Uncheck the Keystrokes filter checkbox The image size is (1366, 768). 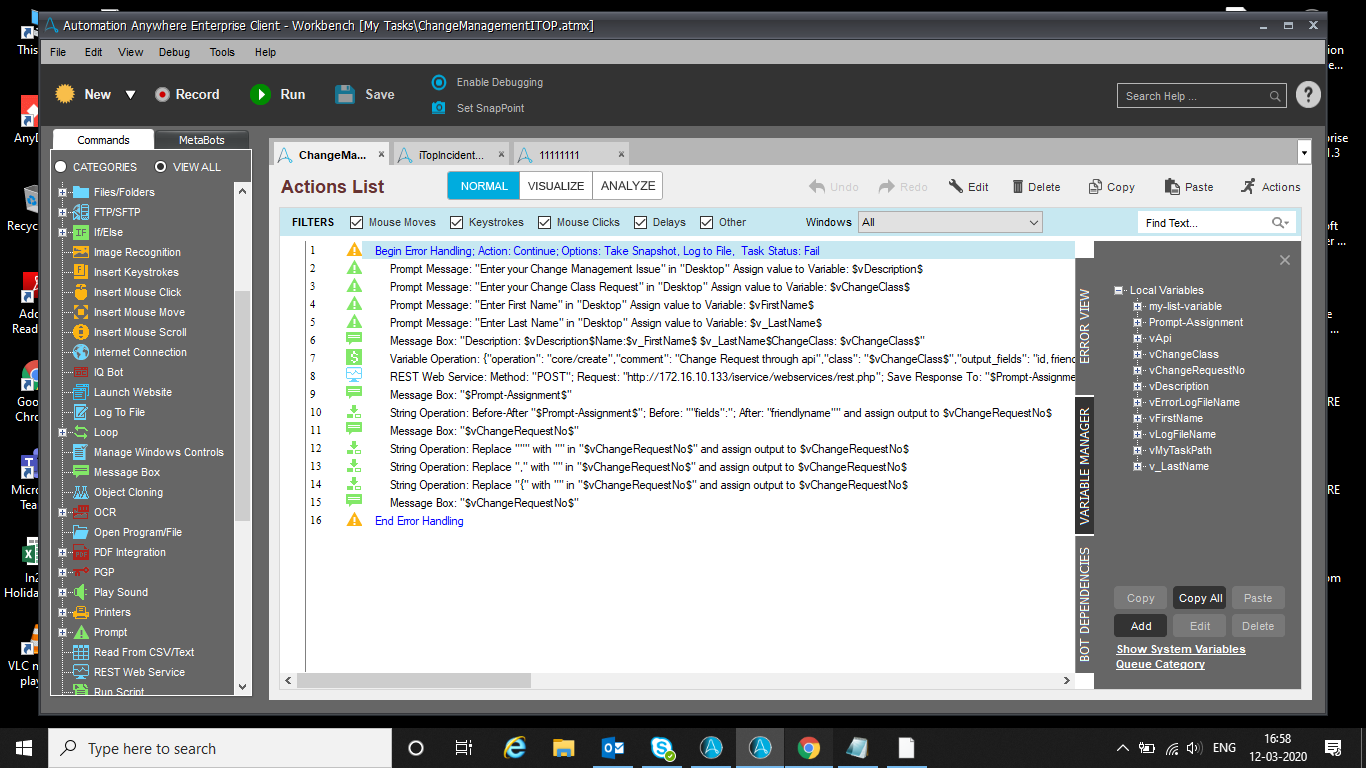point(457,222)
